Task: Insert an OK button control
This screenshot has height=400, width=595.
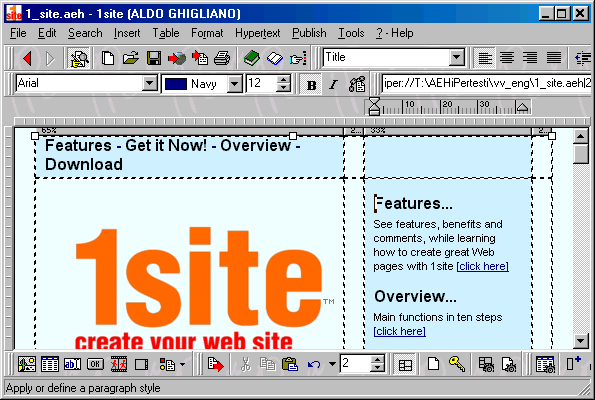Action: (x=95, y=364)
